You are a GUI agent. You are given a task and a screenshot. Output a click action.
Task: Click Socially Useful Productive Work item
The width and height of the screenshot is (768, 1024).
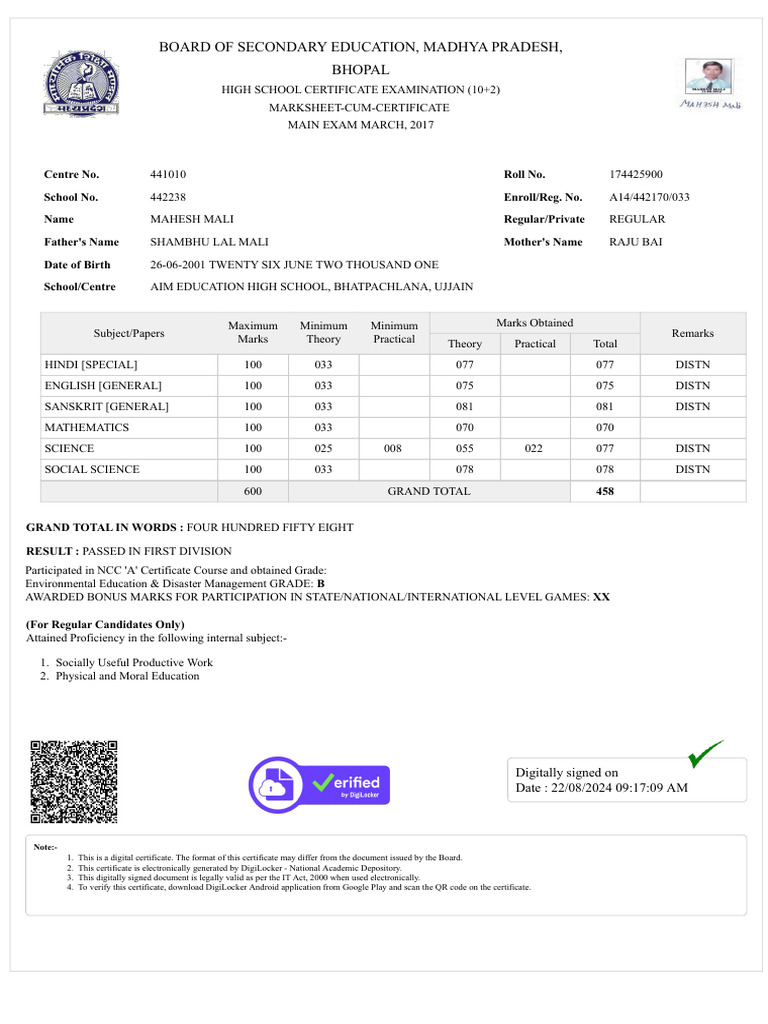tap(134, 663)
